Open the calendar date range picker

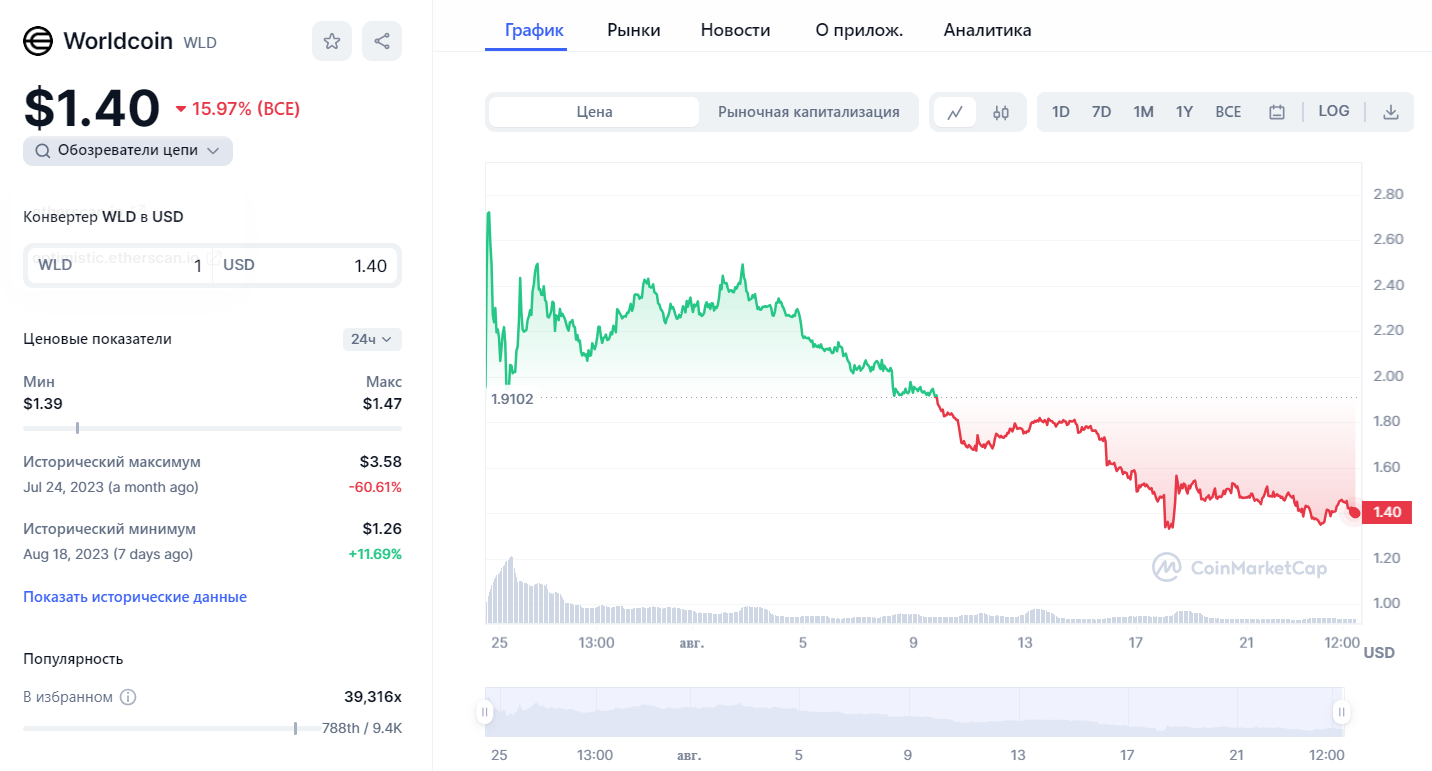click(x=1277, y=112)
